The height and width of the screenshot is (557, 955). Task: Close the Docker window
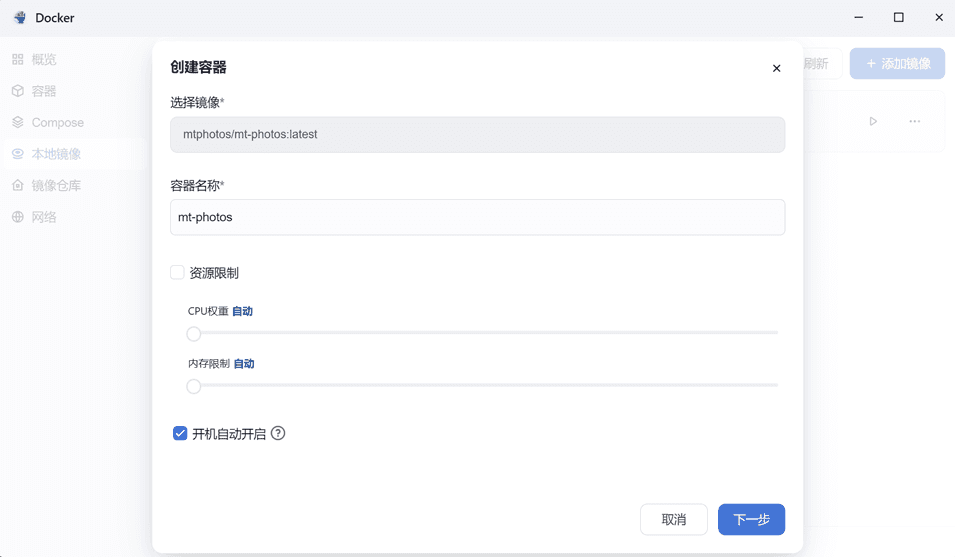point(939,18)
